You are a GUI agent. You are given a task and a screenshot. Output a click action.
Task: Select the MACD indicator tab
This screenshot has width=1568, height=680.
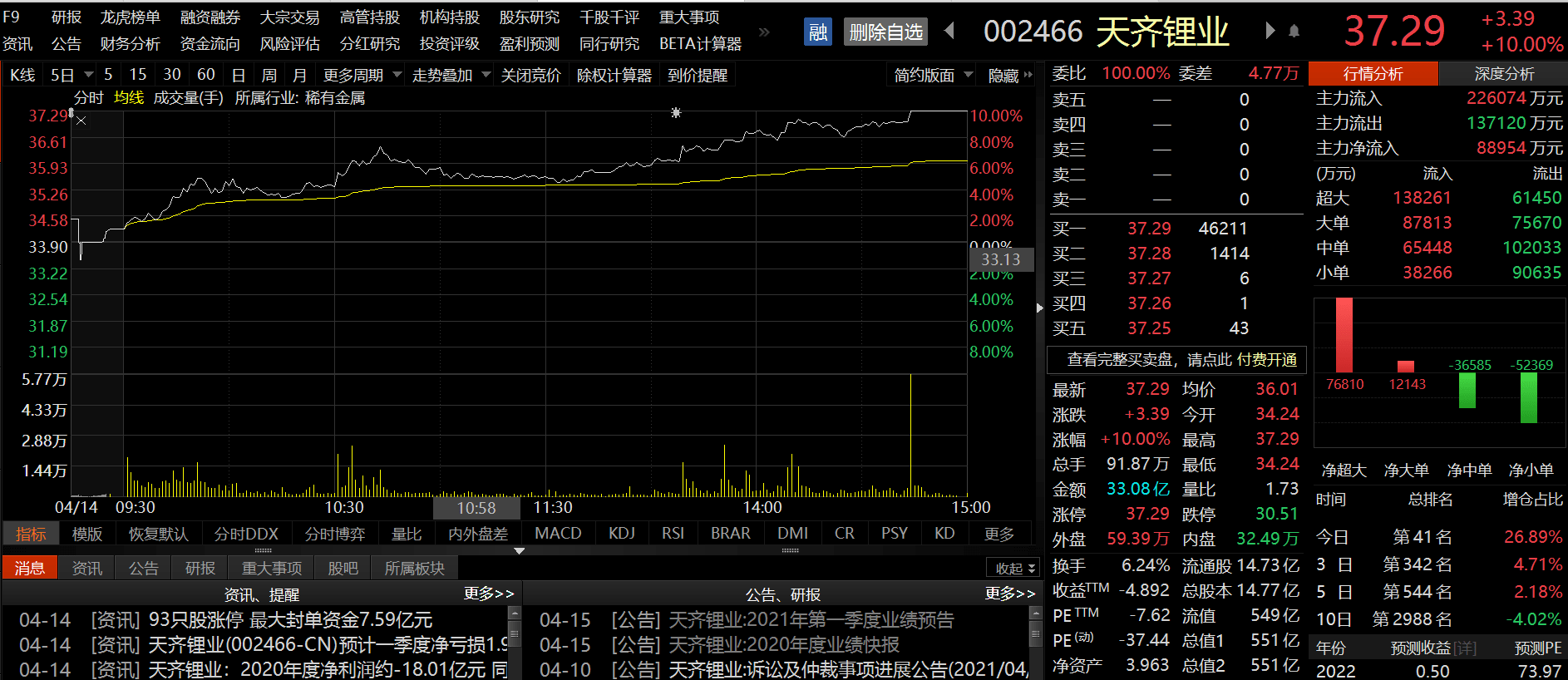click(x=558, y=534)
